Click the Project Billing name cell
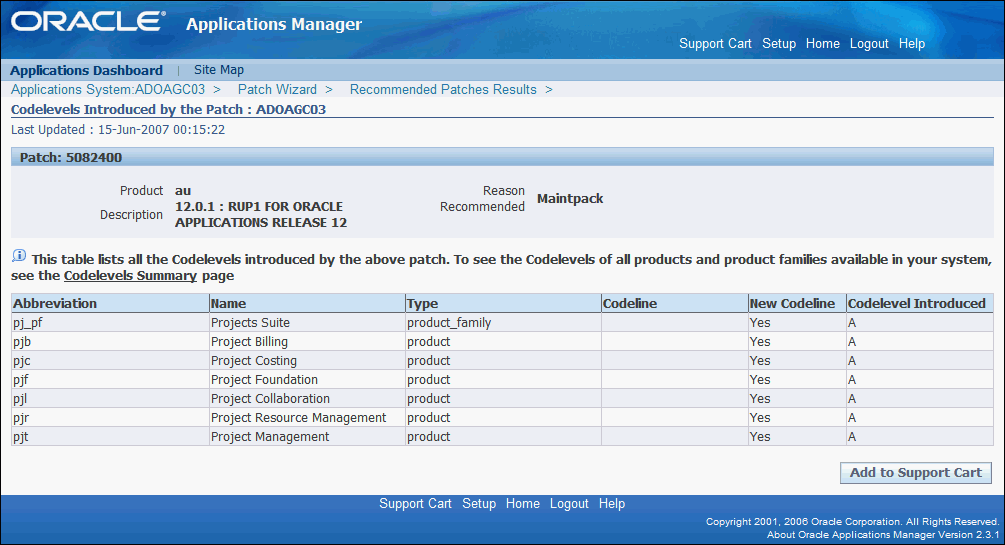The width and height of the screenshot is (1005, 545). click(308, 342)
